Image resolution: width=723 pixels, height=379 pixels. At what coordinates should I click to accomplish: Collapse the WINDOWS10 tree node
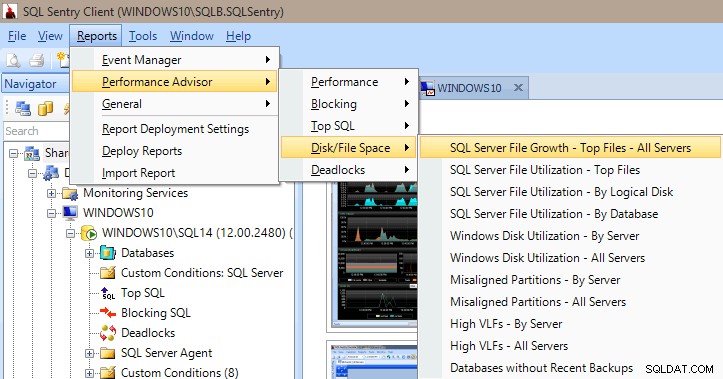tap(52, 213)
